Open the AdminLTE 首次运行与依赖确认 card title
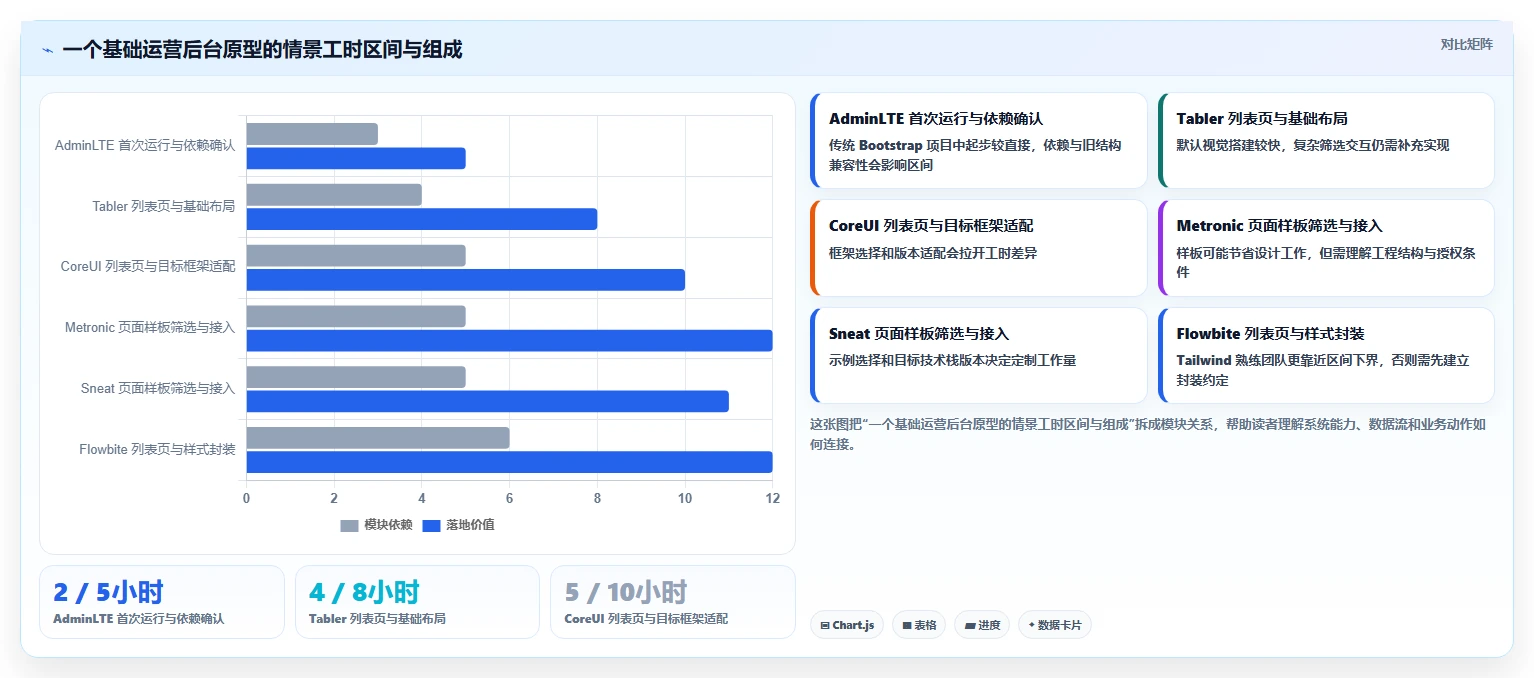Image resolution: width=1534 pixels, height=678 pixels. tap(936, 119)
